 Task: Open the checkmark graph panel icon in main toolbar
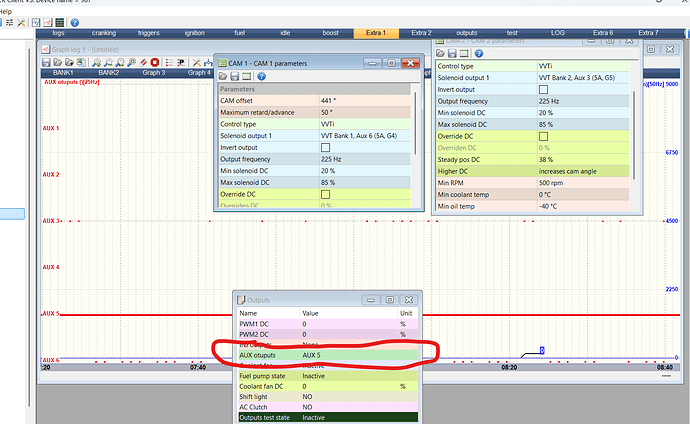[x=36, y=22]
